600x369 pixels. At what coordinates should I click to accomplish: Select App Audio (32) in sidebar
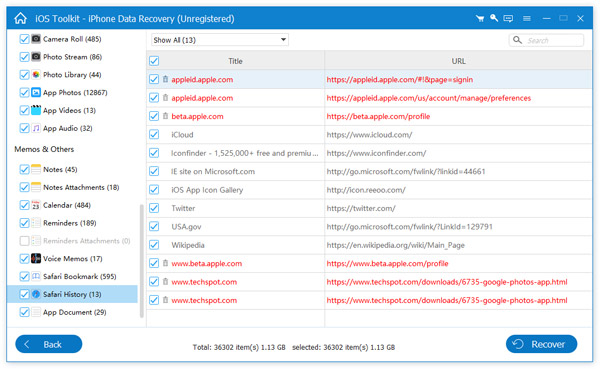(68, 128)
